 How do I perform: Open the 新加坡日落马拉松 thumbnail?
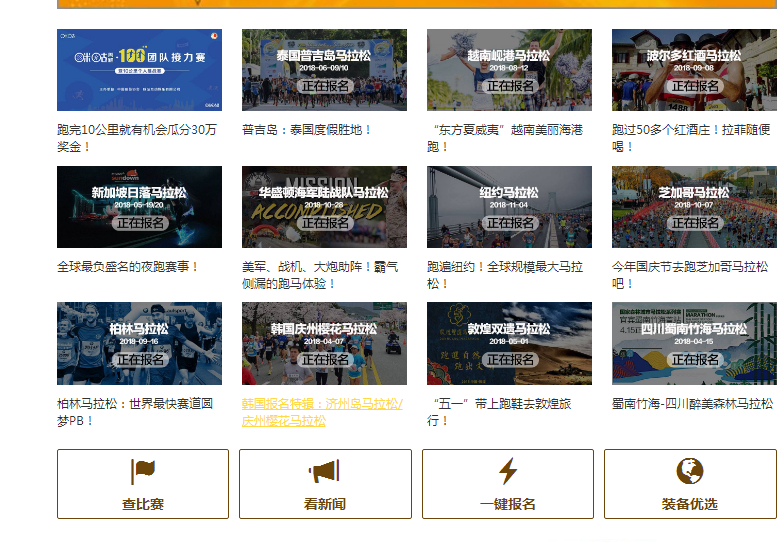pos(139,207)
